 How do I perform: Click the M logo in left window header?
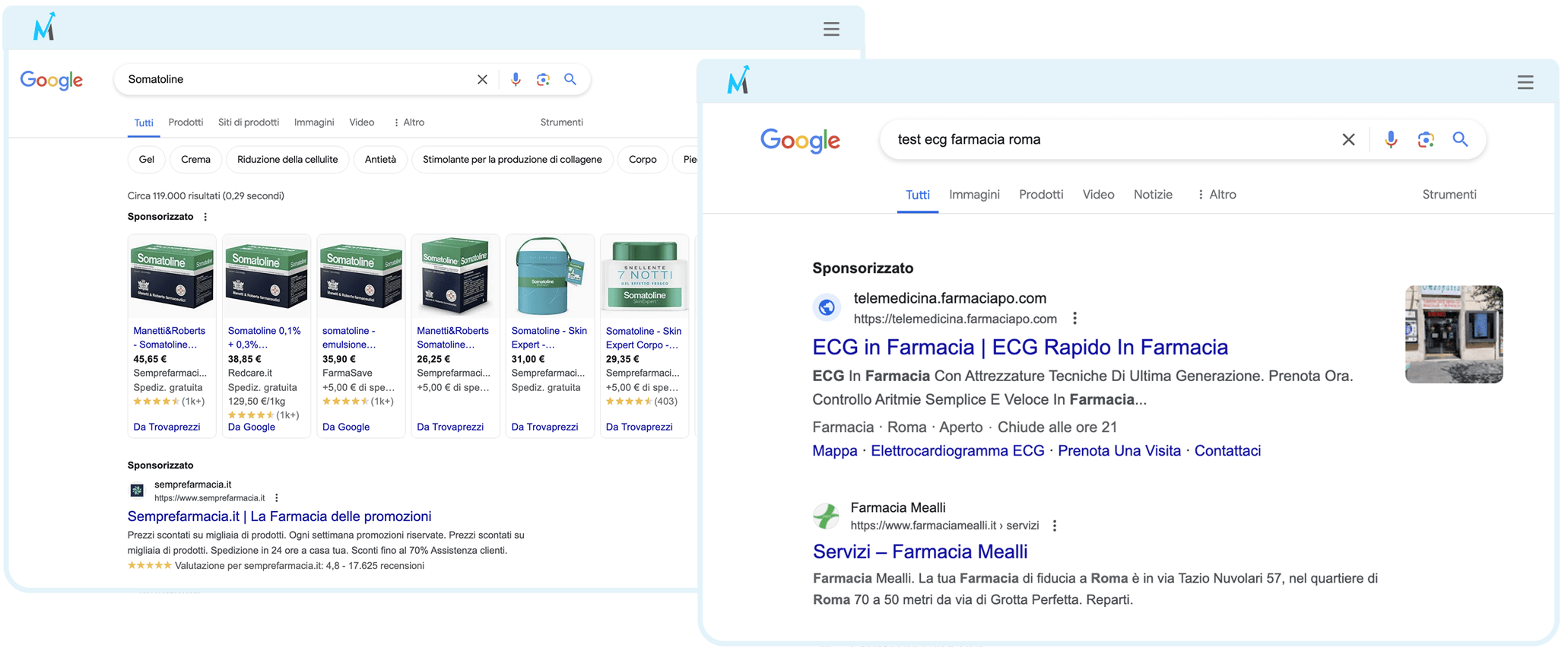[x=45, y=26]
